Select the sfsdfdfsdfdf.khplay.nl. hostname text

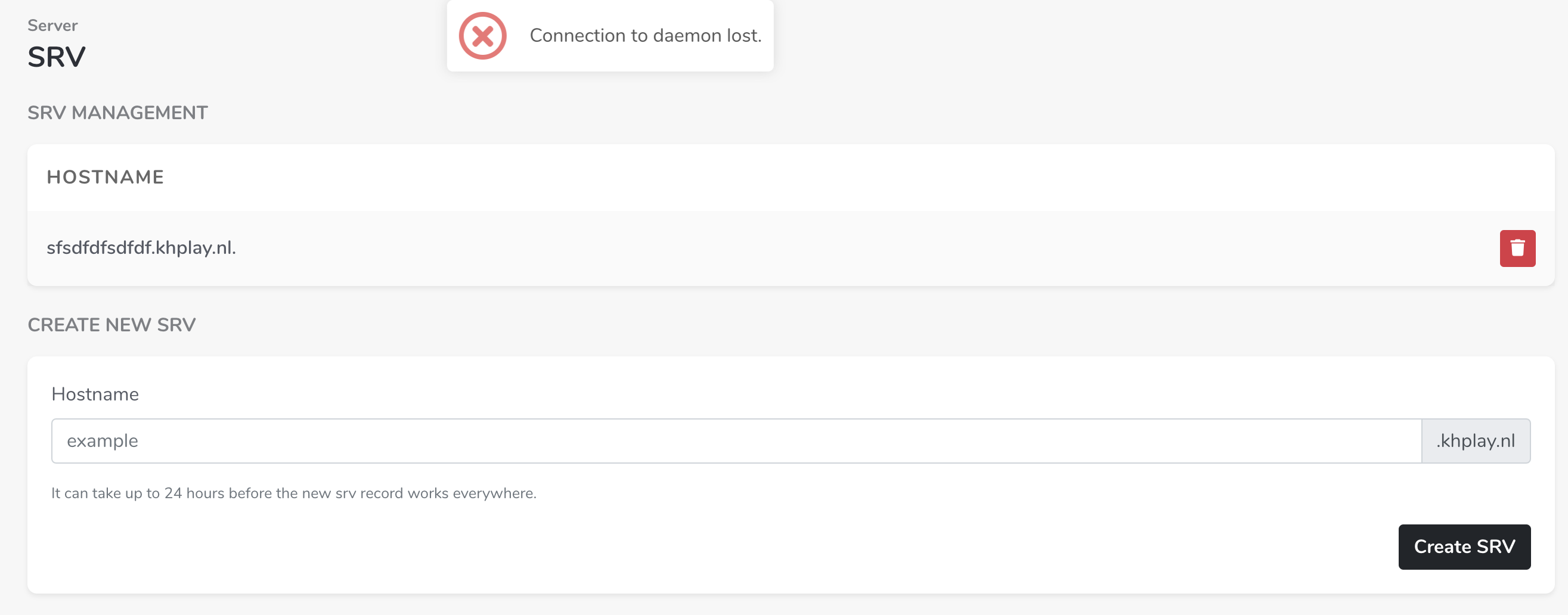click(x=141, y=247)
